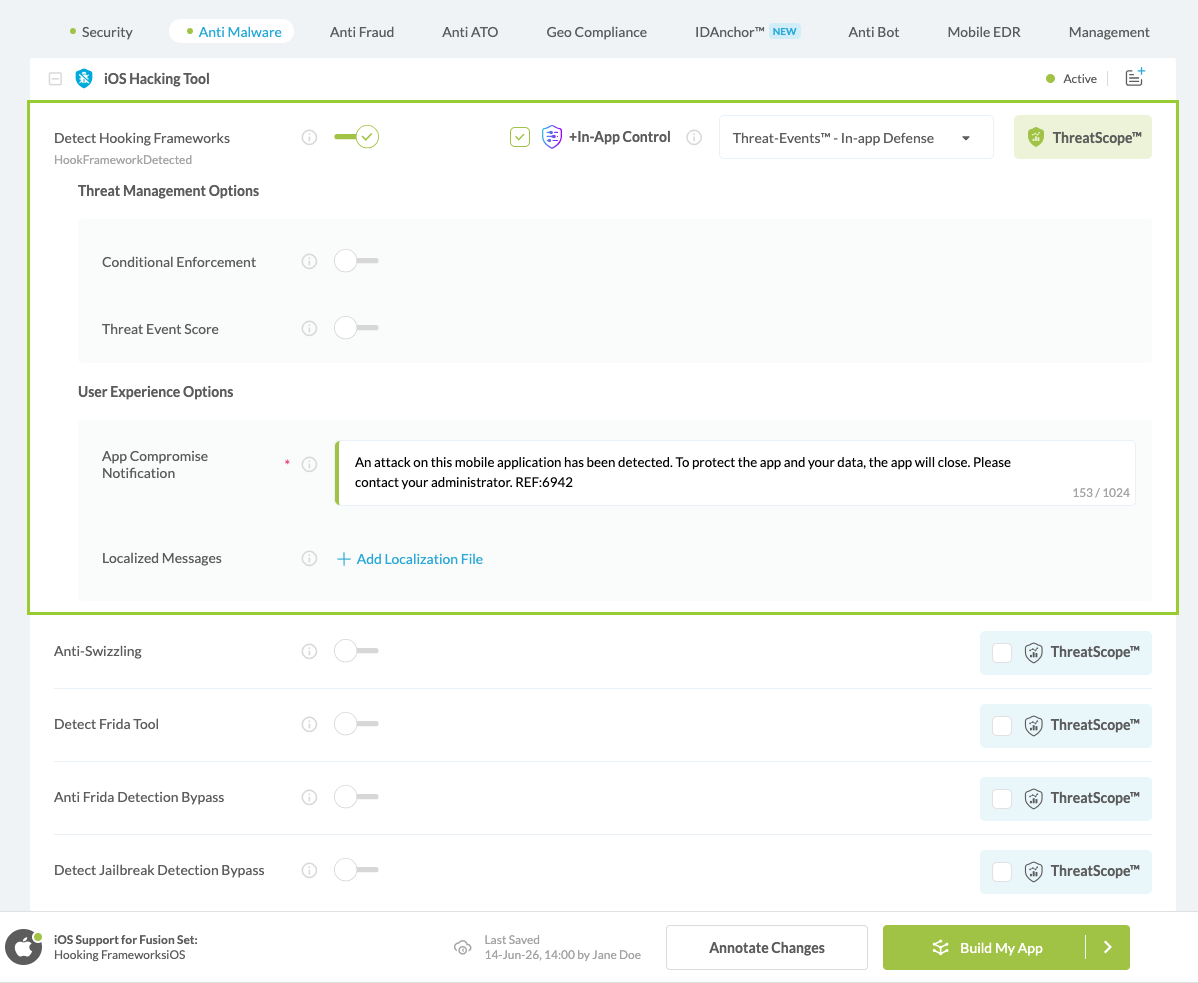
Task: Turn on Detect Jailbreak Detection Bypass toggle
Action: pos(356,869)
